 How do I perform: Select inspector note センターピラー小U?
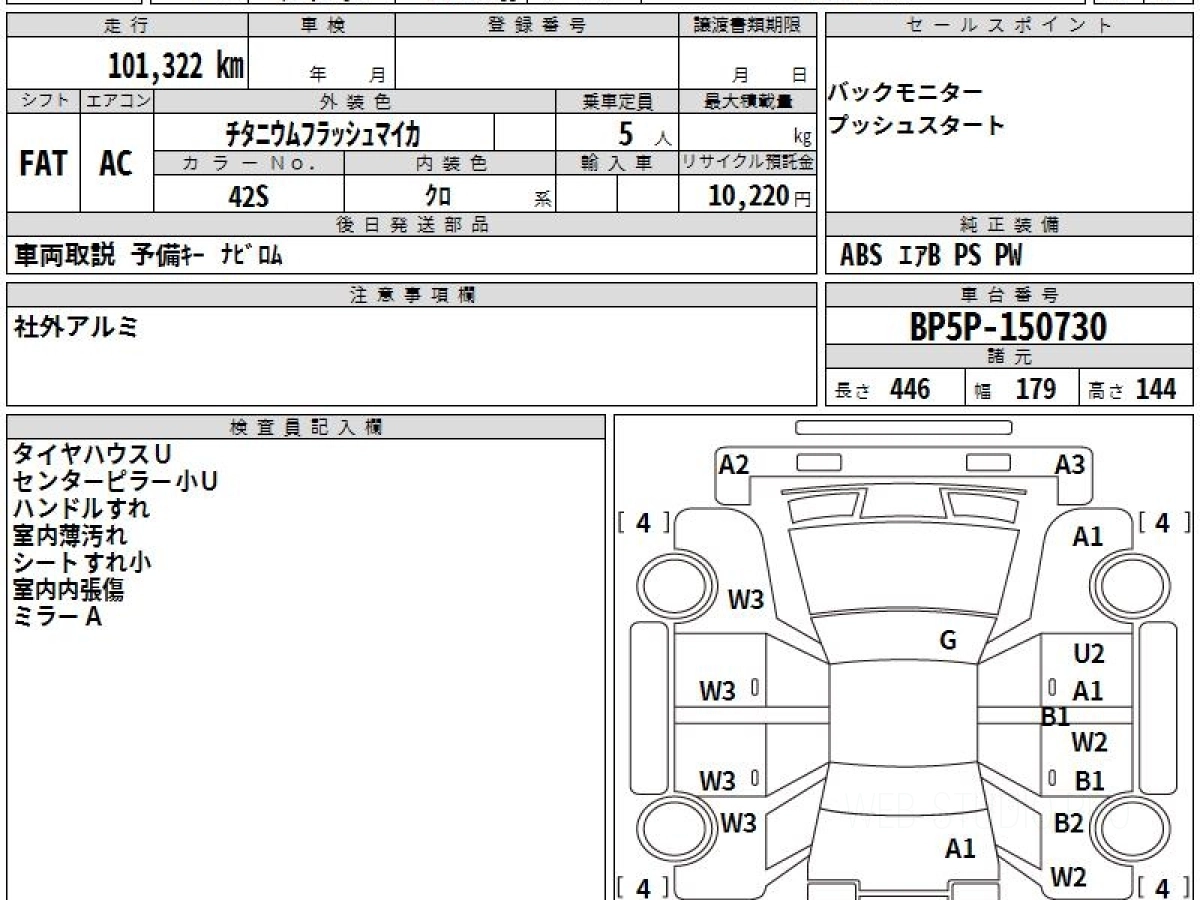[115, 481]
